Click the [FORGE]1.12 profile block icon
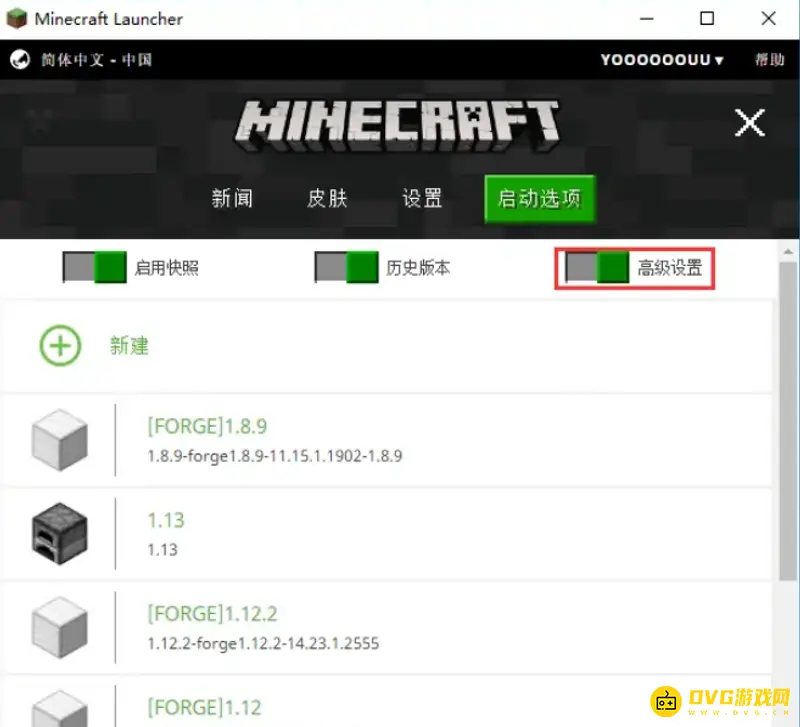The height and width of the screenshot is (727, 800). [60, 706]
